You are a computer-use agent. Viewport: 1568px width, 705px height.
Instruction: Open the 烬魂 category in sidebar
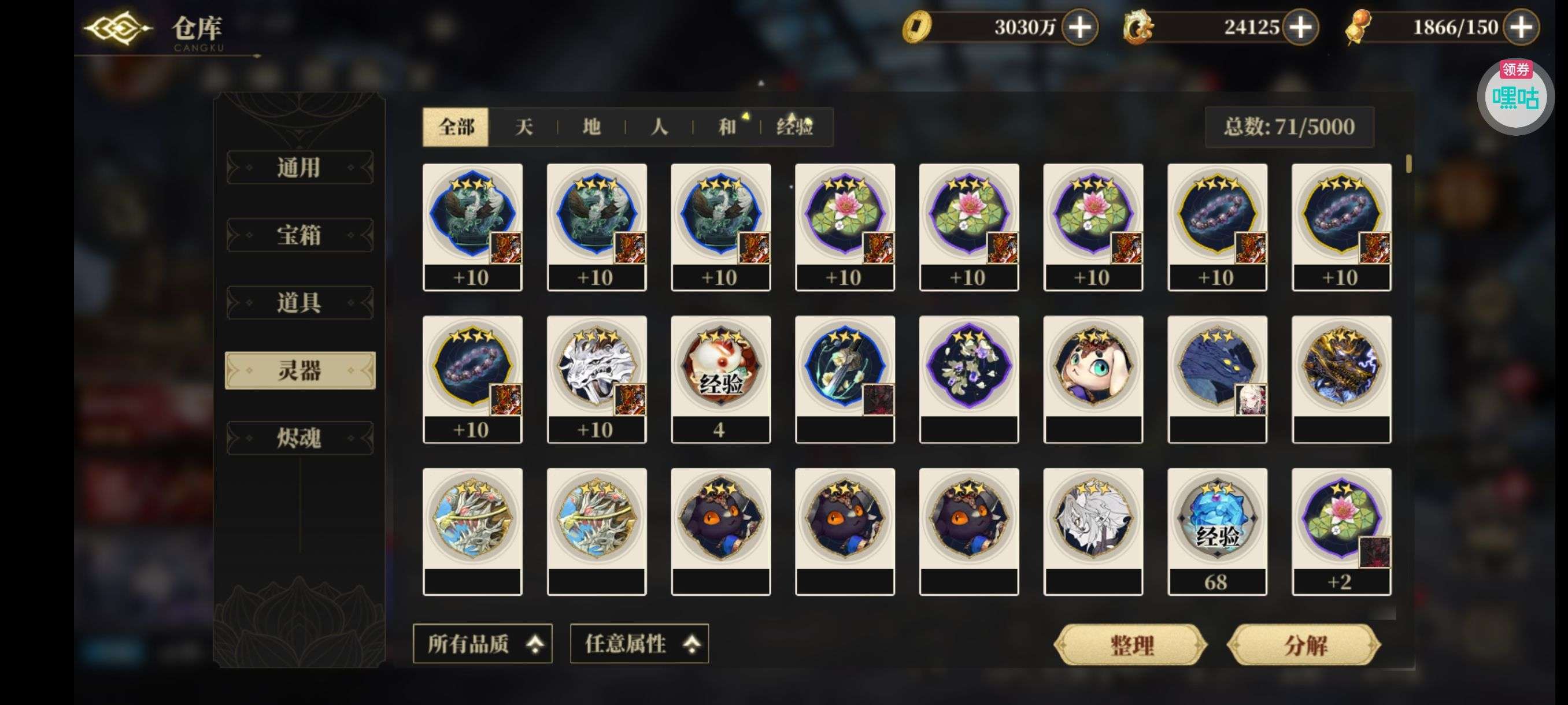tap(299, 438)
